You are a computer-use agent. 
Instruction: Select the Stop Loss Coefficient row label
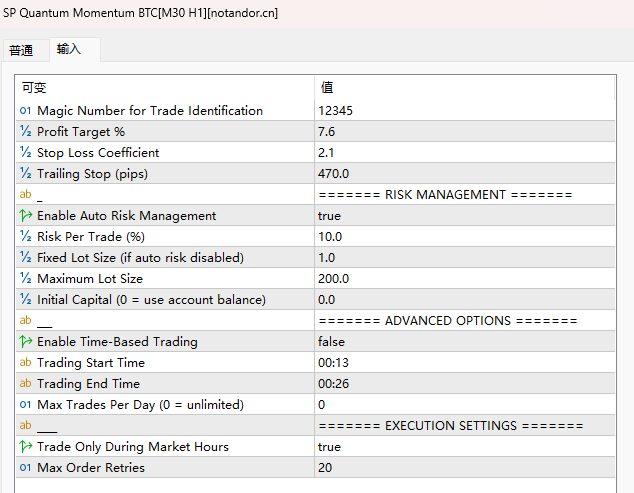[98, 152]
